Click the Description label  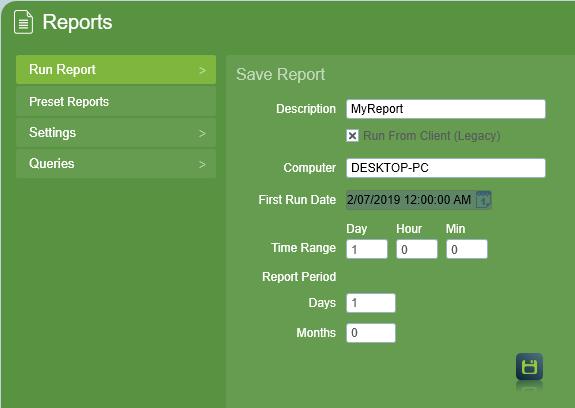click(x=306, y=109)
